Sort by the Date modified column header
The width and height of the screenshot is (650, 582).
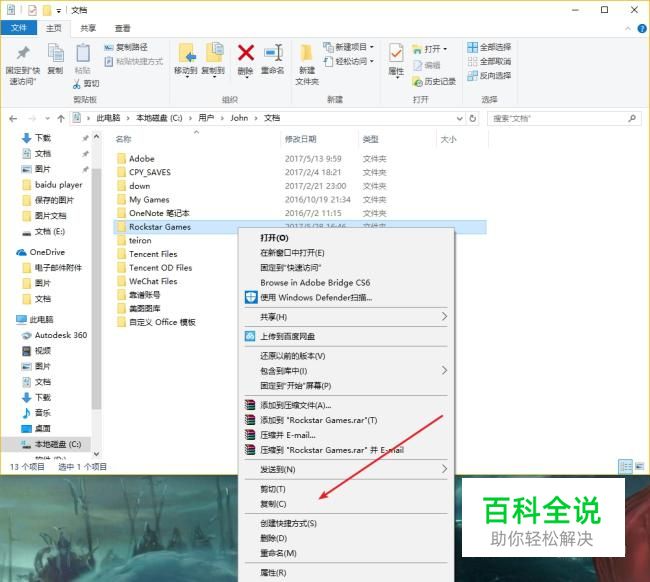coord(301,139)
